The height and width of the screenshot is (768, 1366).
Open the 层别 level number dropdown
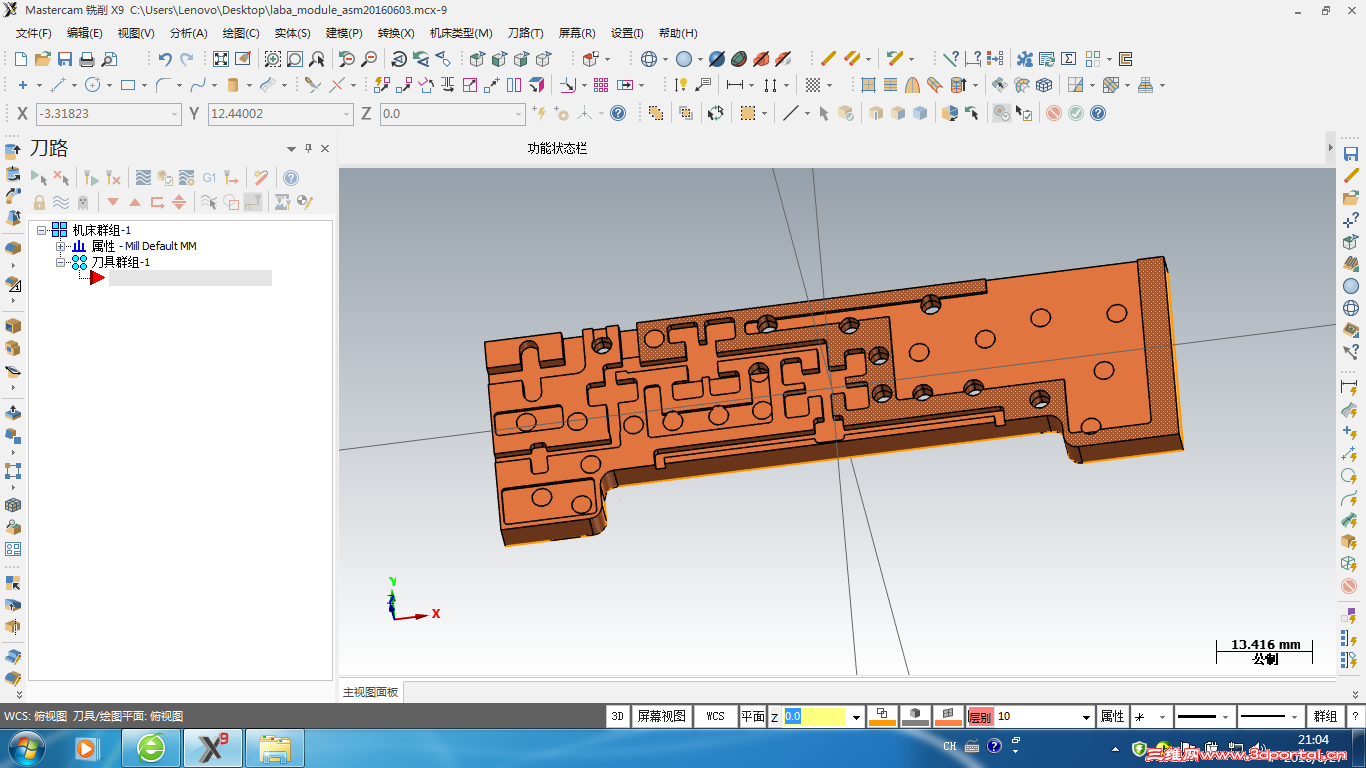1087,717
